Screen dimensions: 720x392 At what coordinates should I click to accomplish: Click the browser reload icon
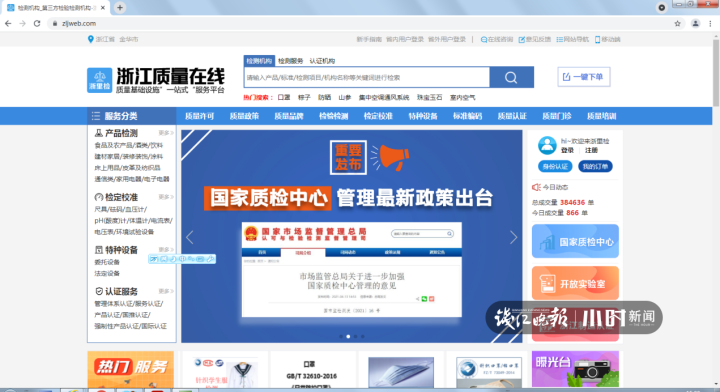pyautogui.click(x=37, y=23)
